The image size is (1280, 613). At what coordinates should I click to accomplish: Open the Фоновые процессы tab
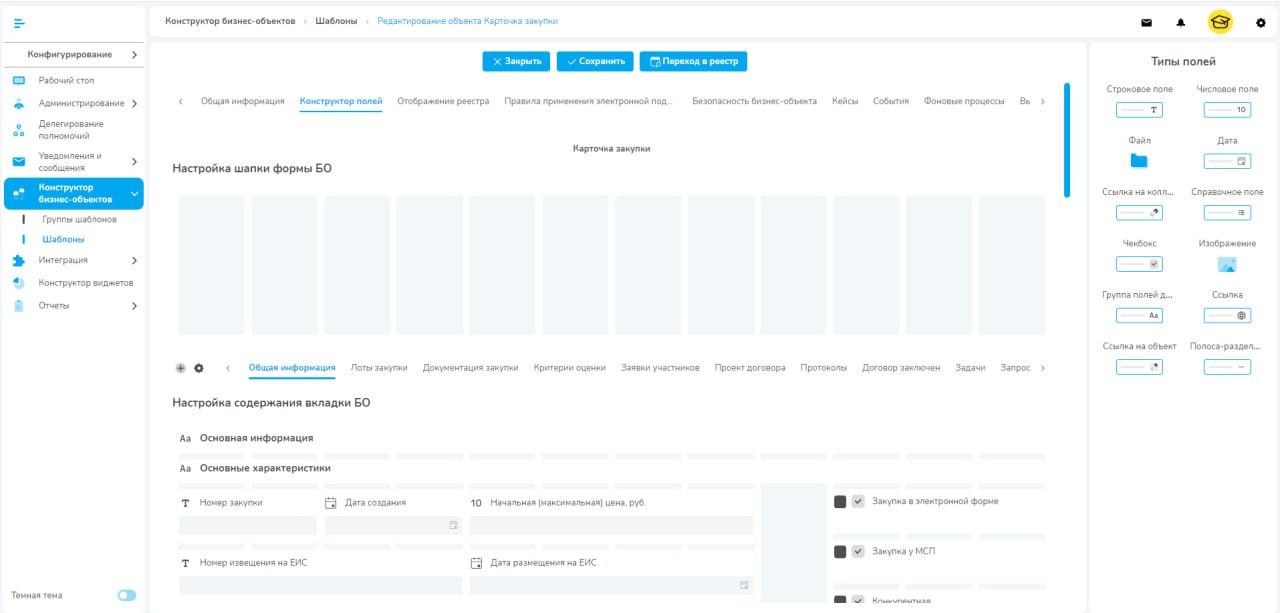(x=964, y=101)
